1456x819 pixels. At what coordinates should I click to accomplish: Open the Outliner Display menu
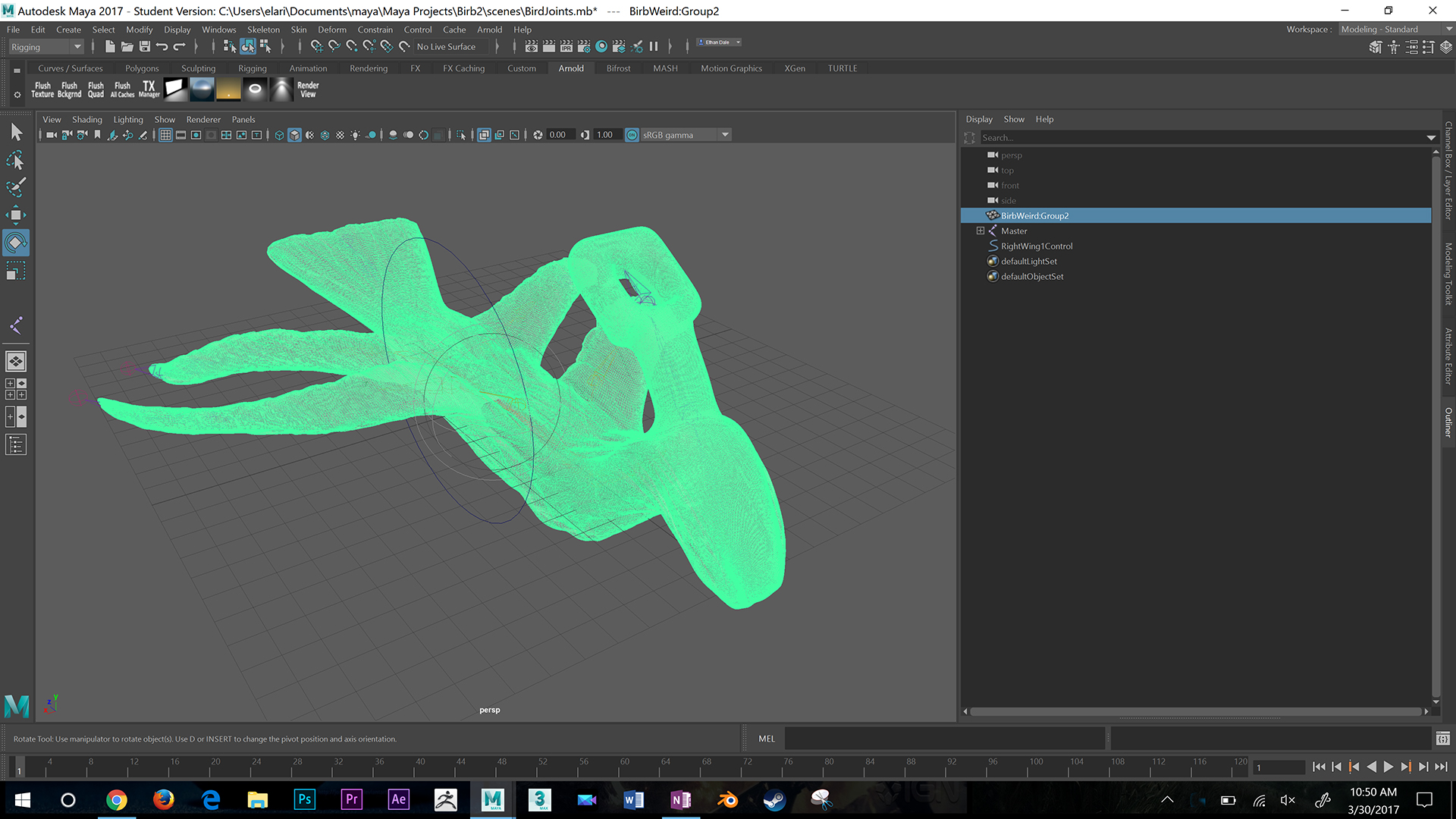tap(978, 119)
